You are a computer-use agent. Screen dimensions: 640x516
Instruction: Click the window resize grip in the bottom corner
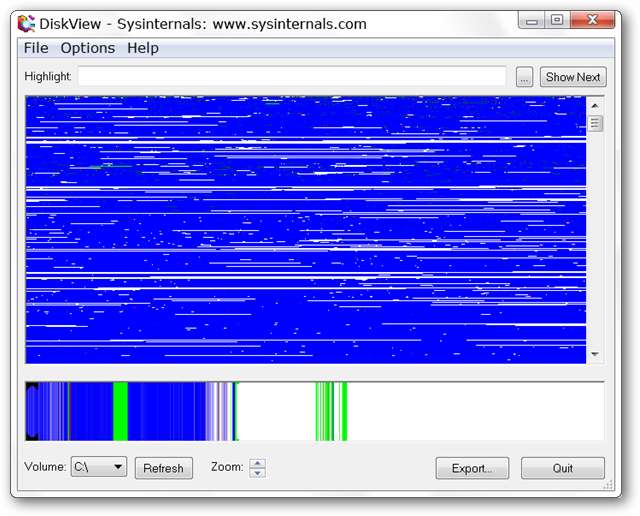click(x=608, y=485)
